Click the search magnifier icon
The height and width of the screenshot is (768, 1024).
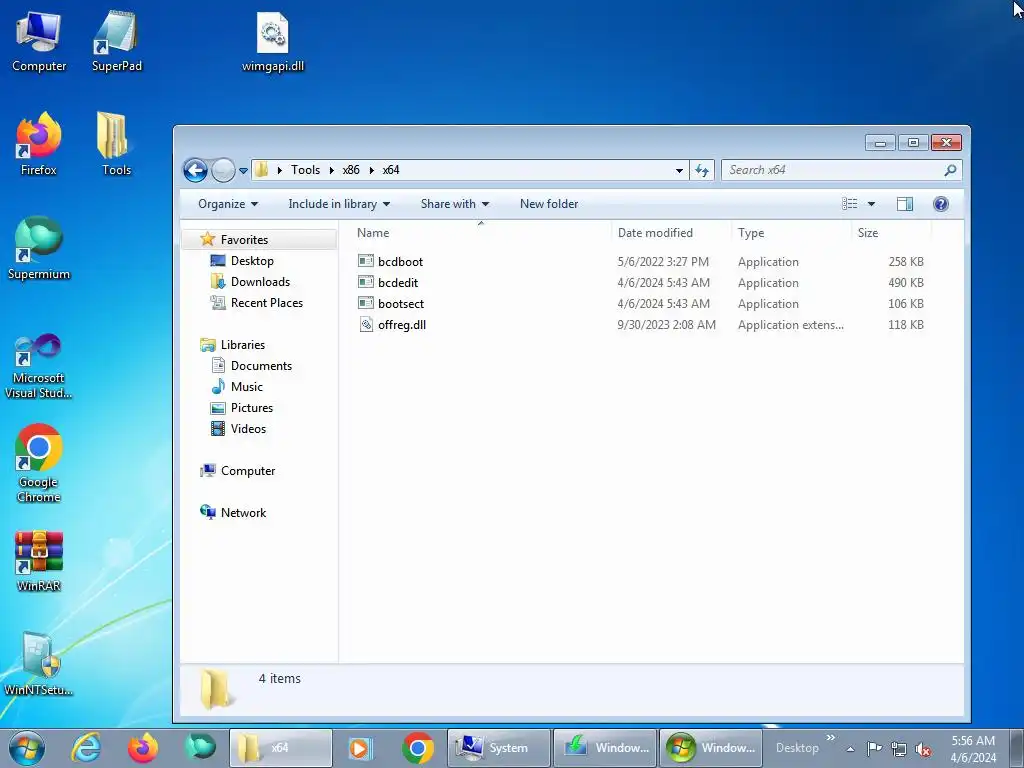[x=950, y=170]
